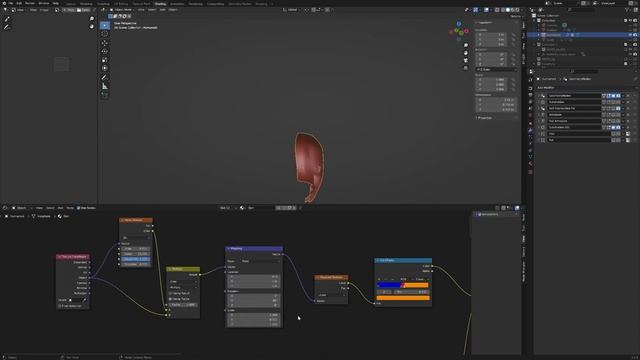Click the Options button in viewport
This screenshot has height=360, width=640.
click(x=515, y=16)
